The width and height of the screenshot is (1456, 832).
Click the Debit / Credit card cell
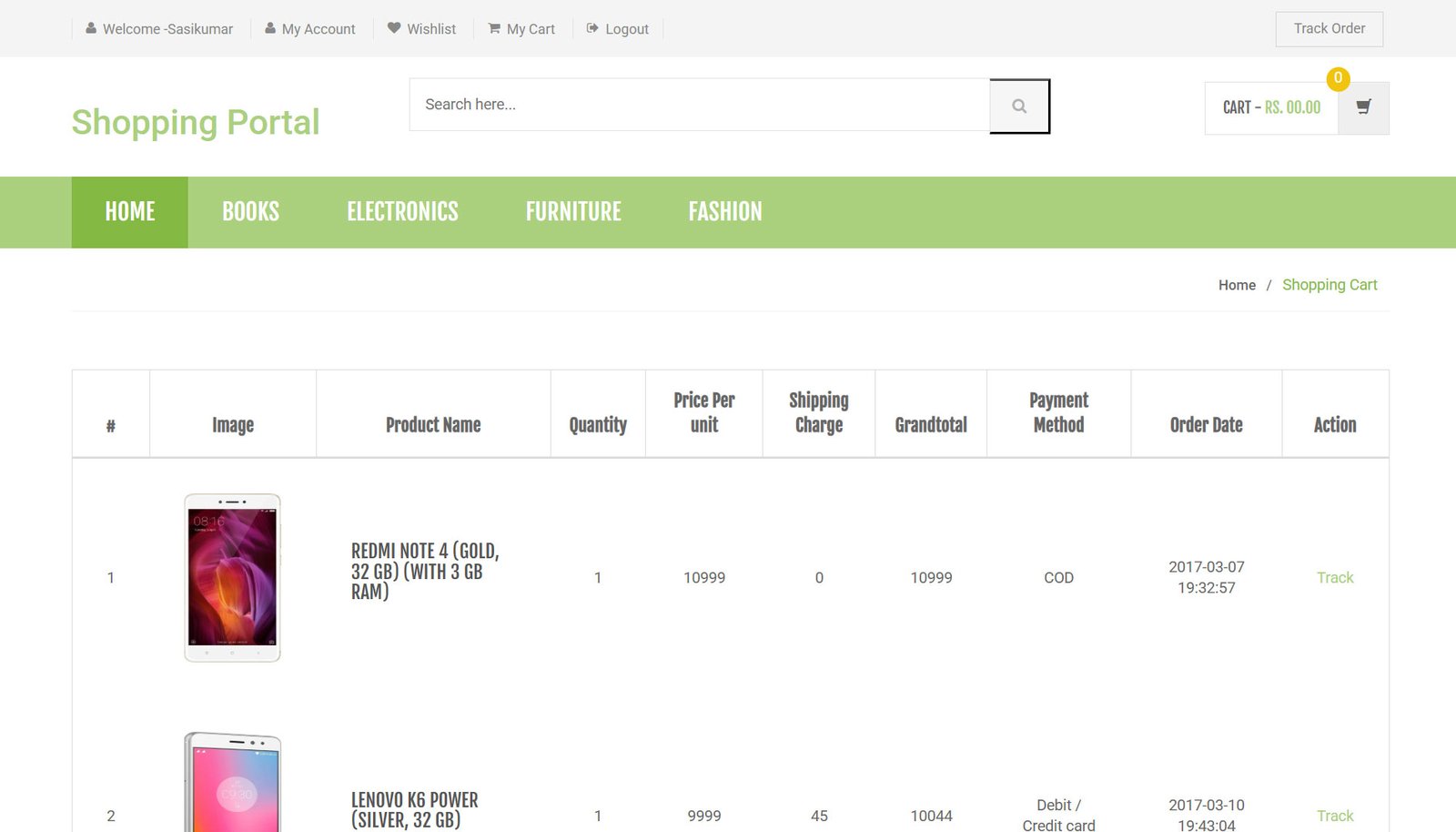click(1059, 816)
